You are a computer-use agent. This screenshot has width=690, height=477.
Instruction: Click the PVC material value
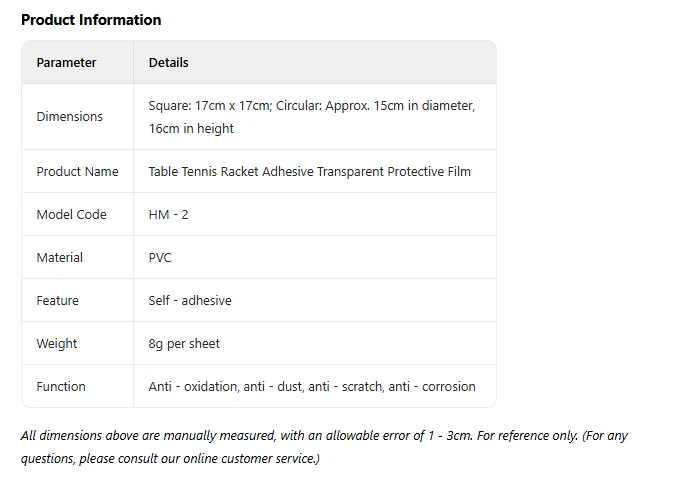point(160,257)
